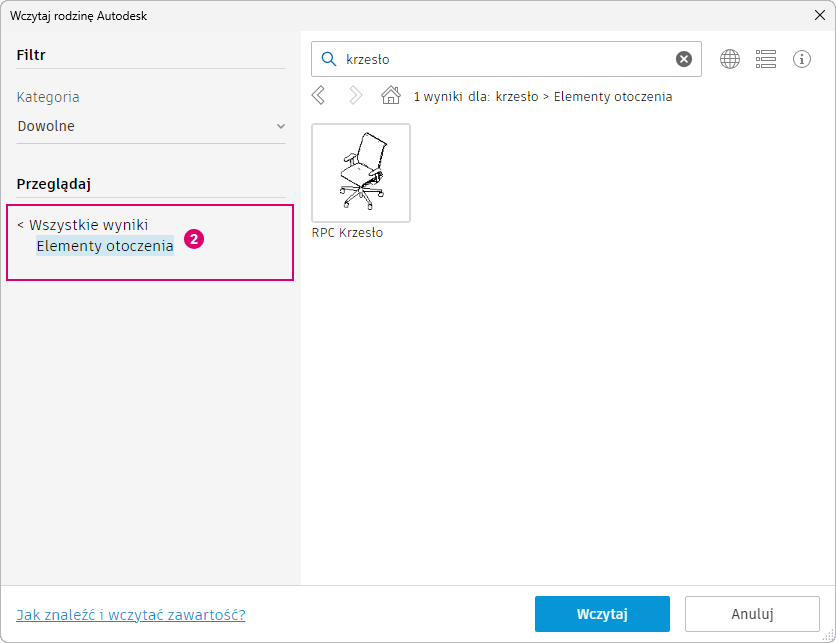Return to home via house icon
Screen dimensions: 836x643
391,95
